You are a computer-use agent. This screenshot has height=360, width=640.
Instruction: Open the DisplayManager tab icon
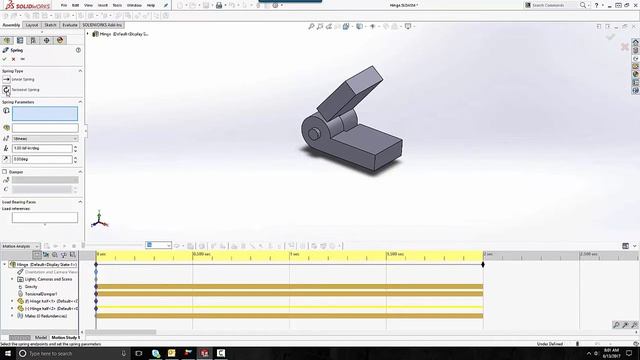tap(60, 40)
